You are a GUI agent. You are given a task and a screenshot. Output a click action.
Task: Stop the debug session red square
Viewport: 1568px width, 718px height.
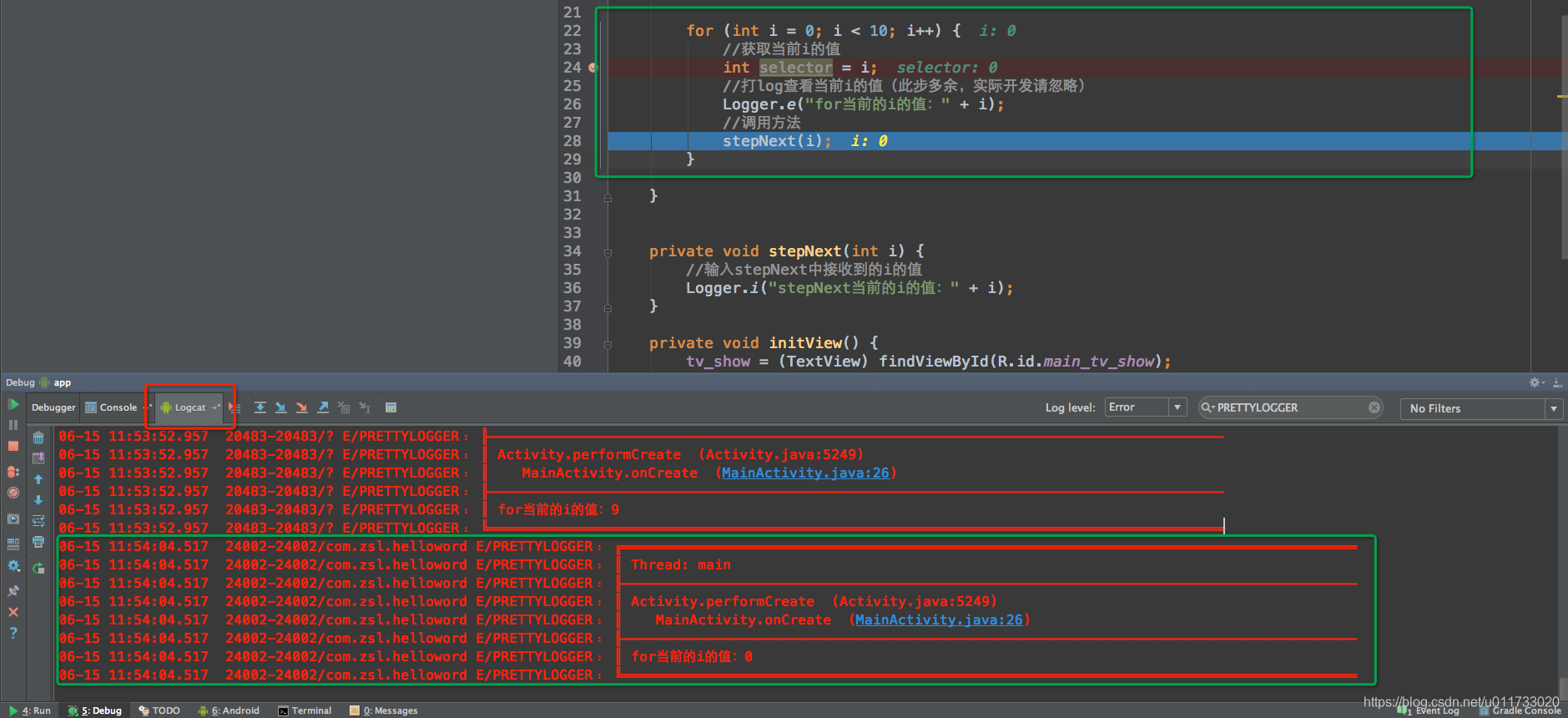[x=13, y=446]
